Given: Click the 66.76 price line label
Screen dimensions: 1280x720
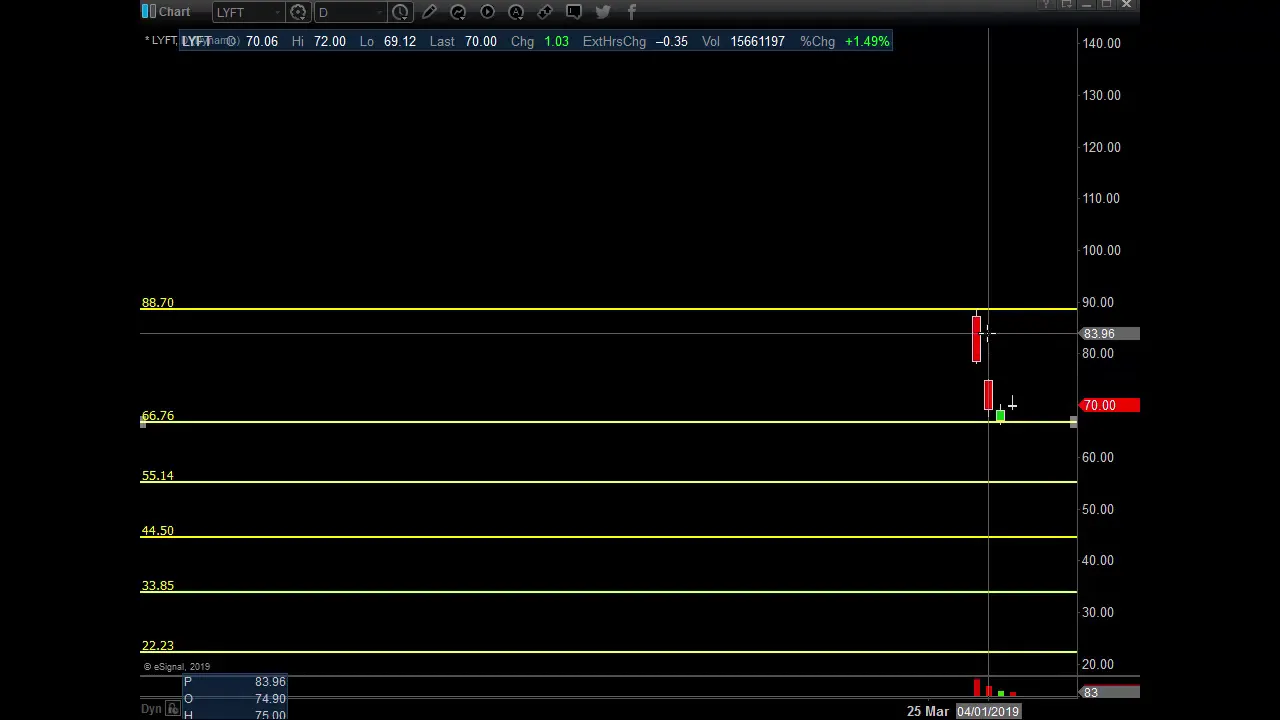Looking at the screenshot, I should [158, 415].
